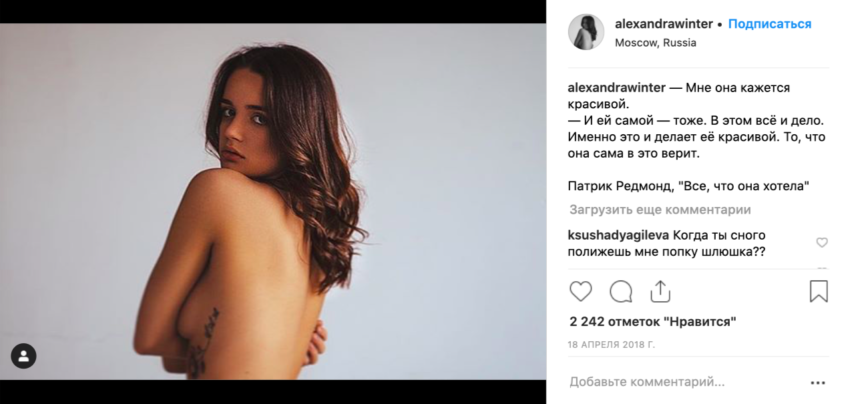
Task: View the 2 242 отметок "Нравится" list
Action: (x=653, y=322)
